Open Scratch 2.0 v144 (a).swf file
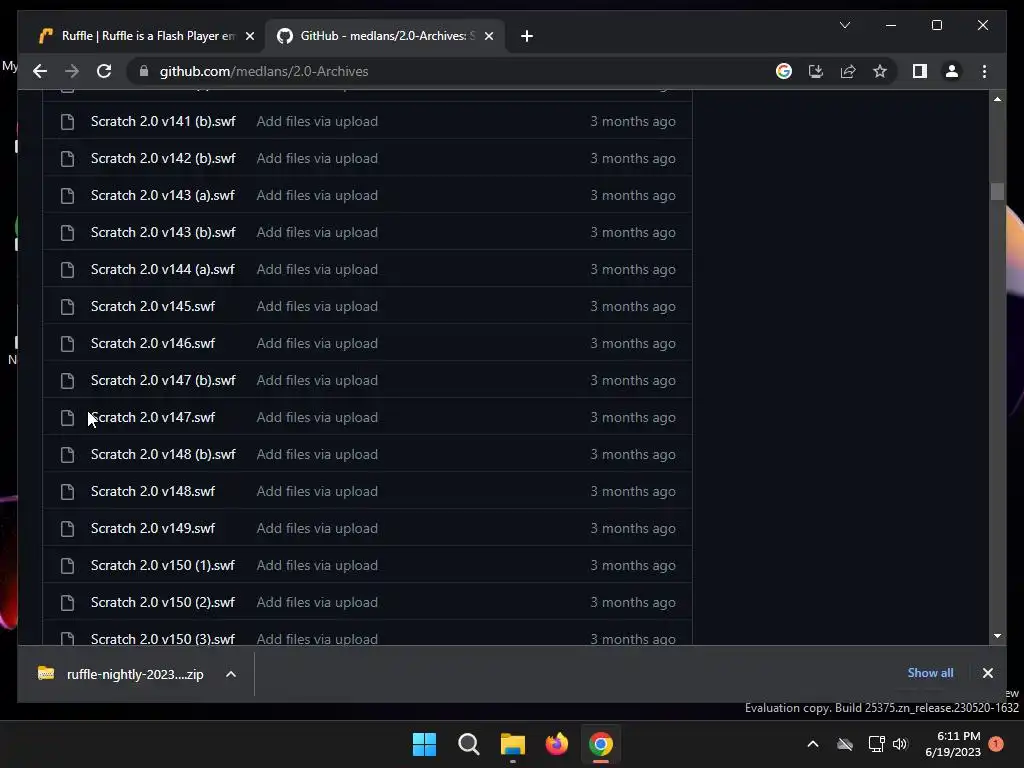Viewport: 1024px width, 768px height. tap(163, 270)
